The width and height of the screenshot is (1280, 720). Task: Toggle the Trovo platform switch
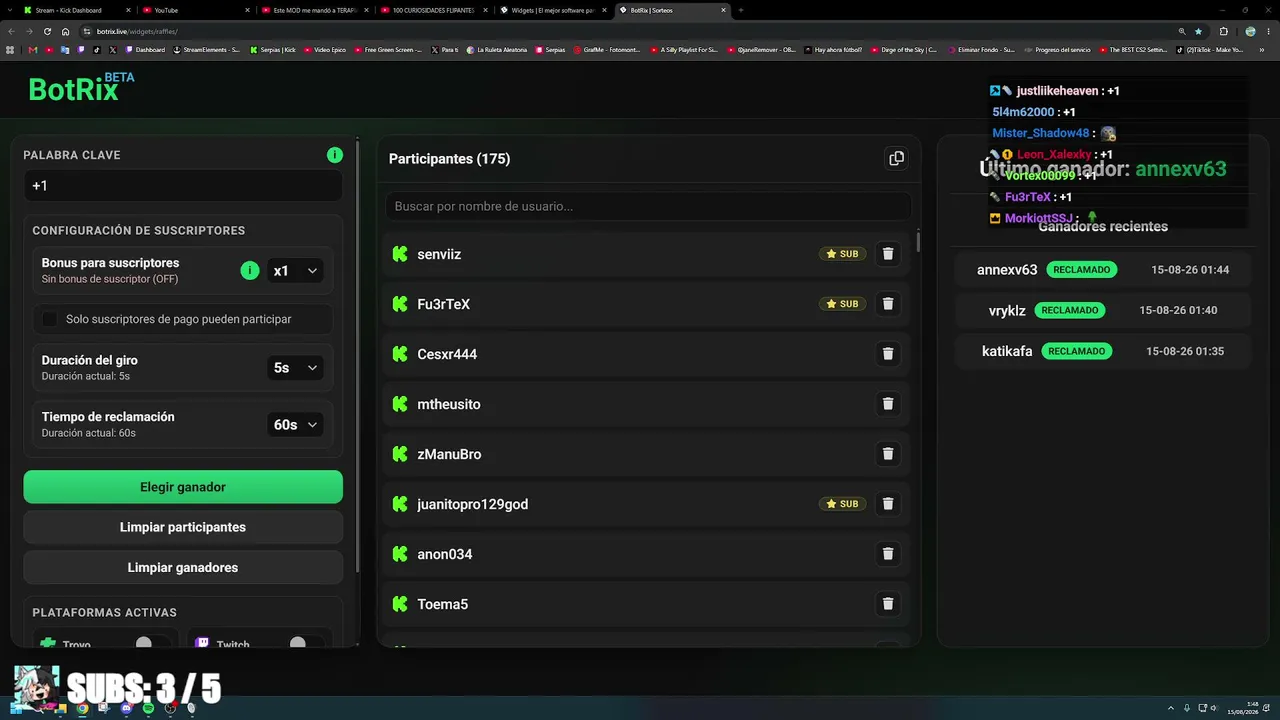(x=151, y=644)
